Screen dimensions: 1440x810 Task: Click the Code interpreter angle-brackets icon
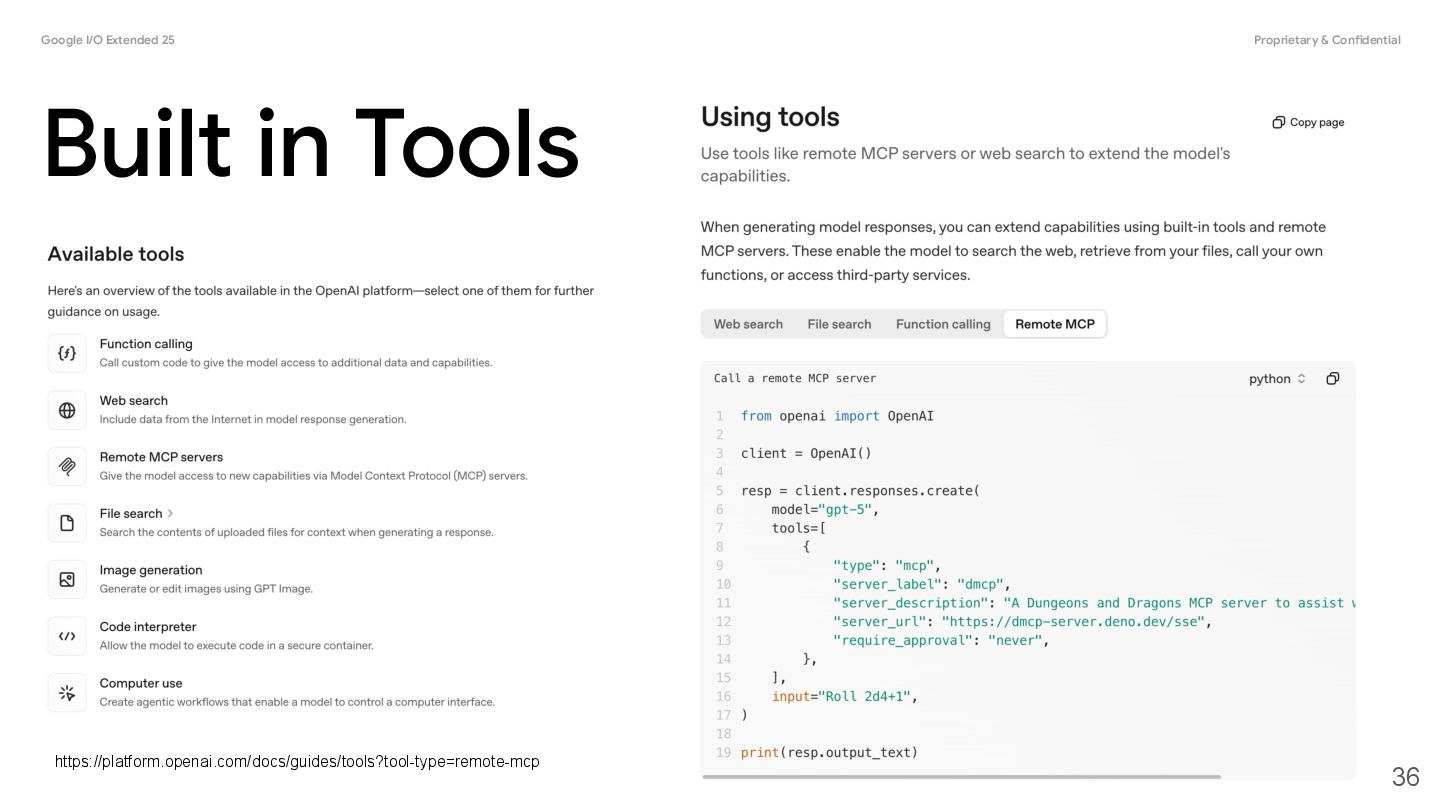tap(67, 636)
